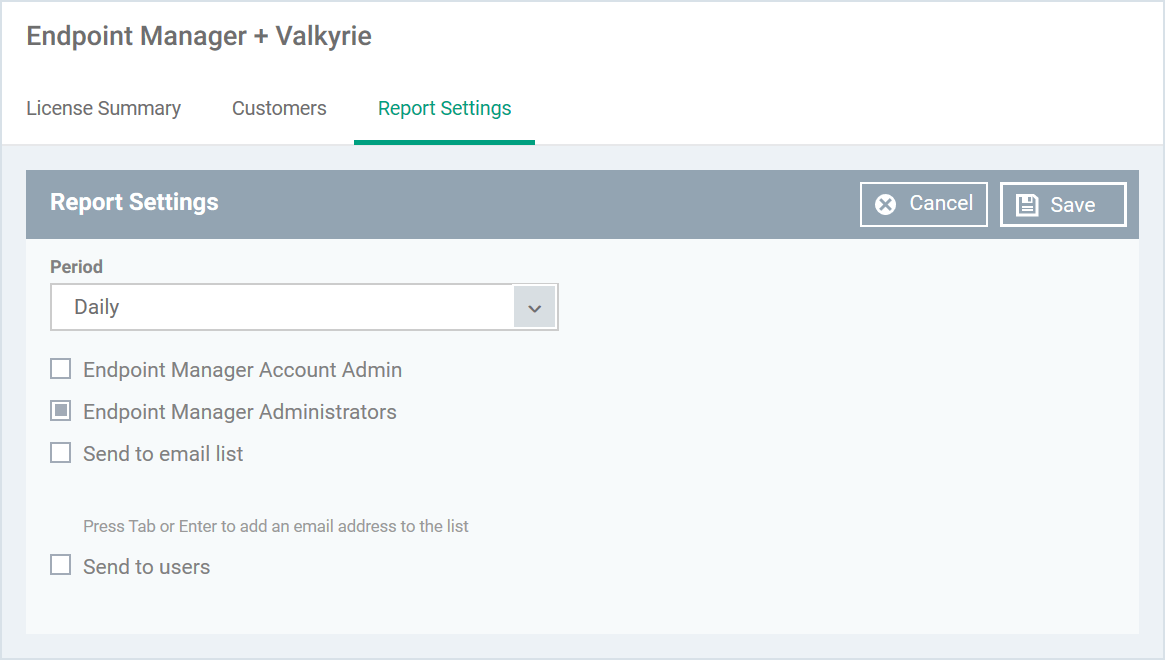
Task: Click the Save button
Action: (1063, 204)
